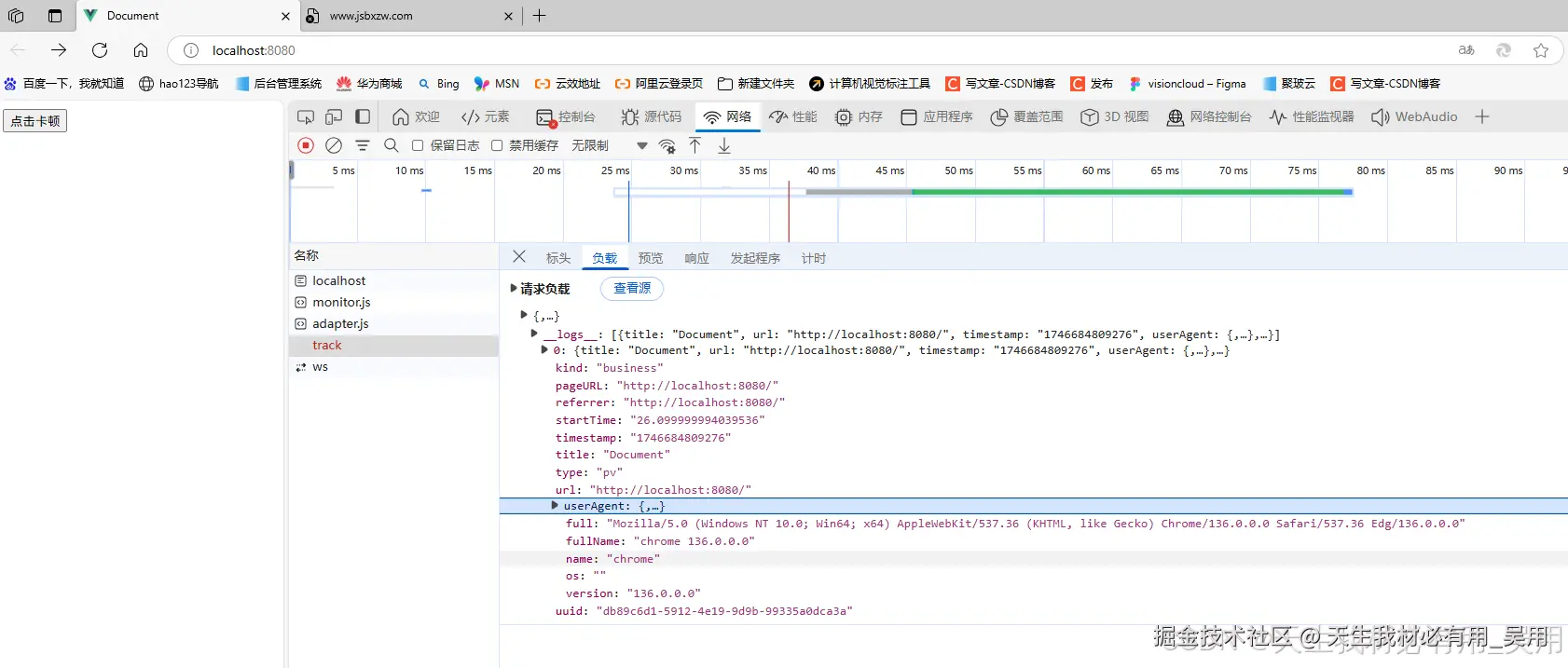Screen dimensions: 1568x668
Task: Open the 控制台 console tab
Action: pos(566,117)
